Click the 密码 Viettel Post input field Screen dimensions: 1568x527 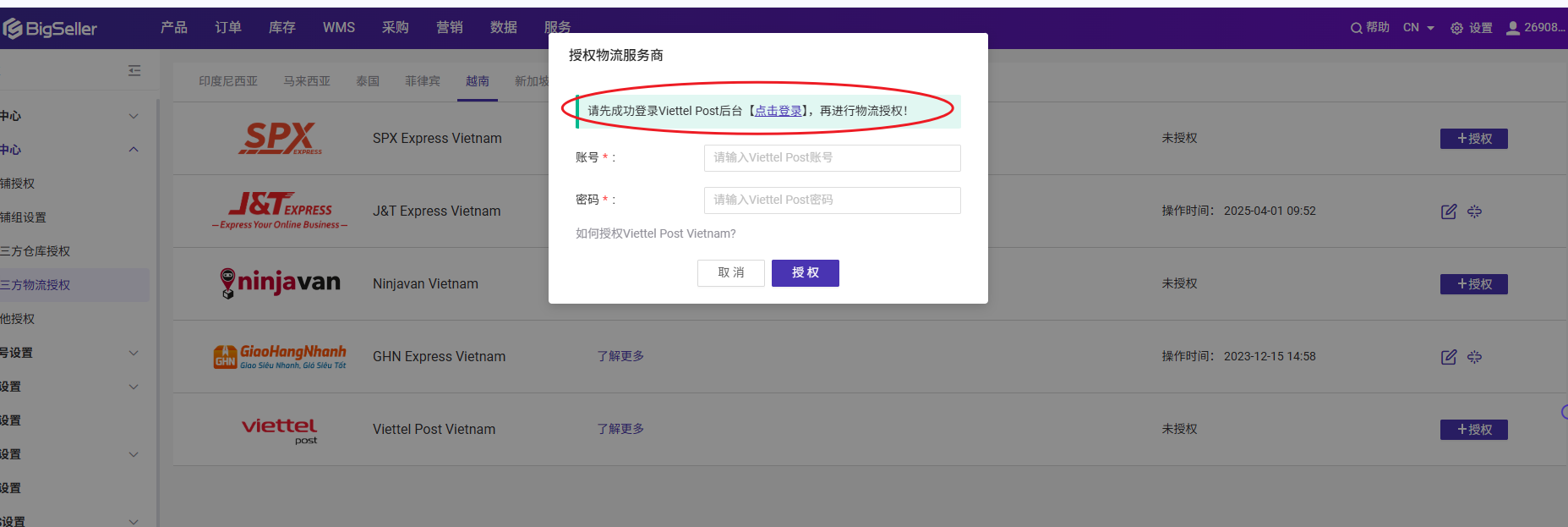tap(832, 200)
